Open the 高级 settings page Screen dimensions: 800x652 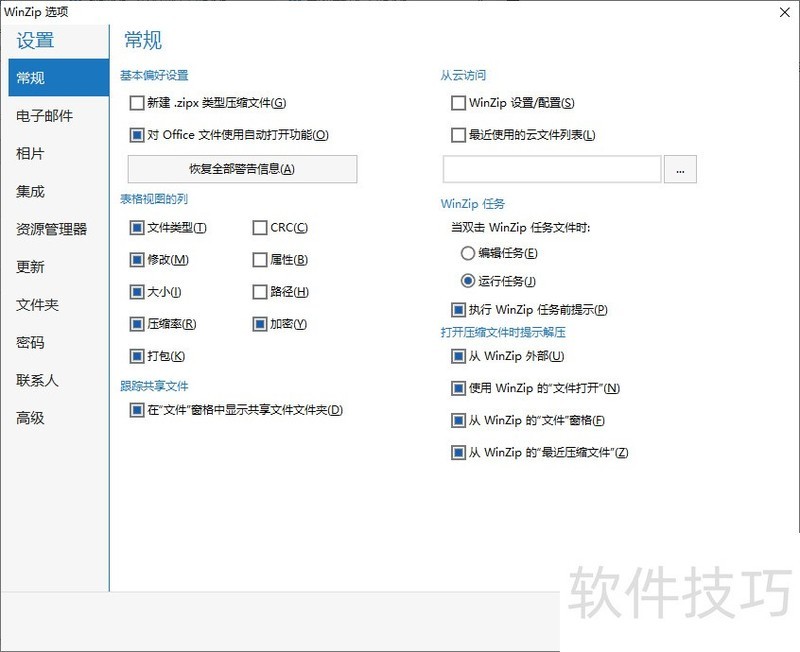[x=59, y=418]
